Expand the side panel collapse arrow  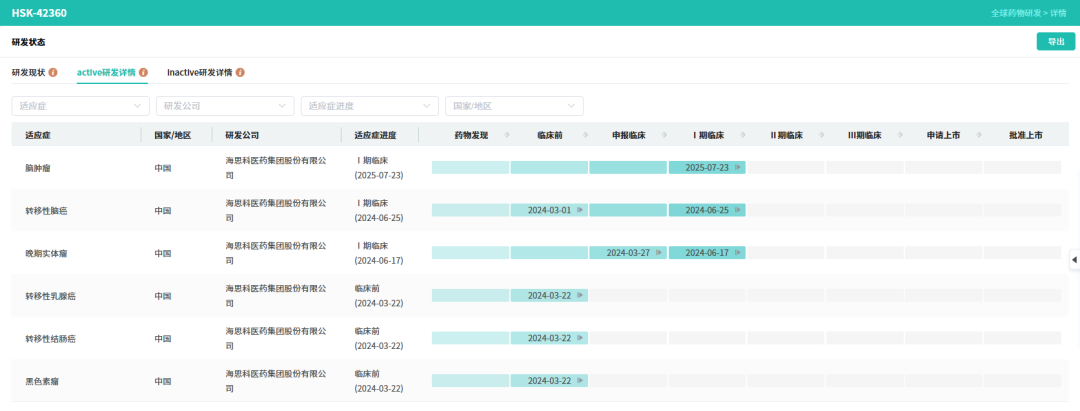pyautogui.click(x=1074, y=260)
